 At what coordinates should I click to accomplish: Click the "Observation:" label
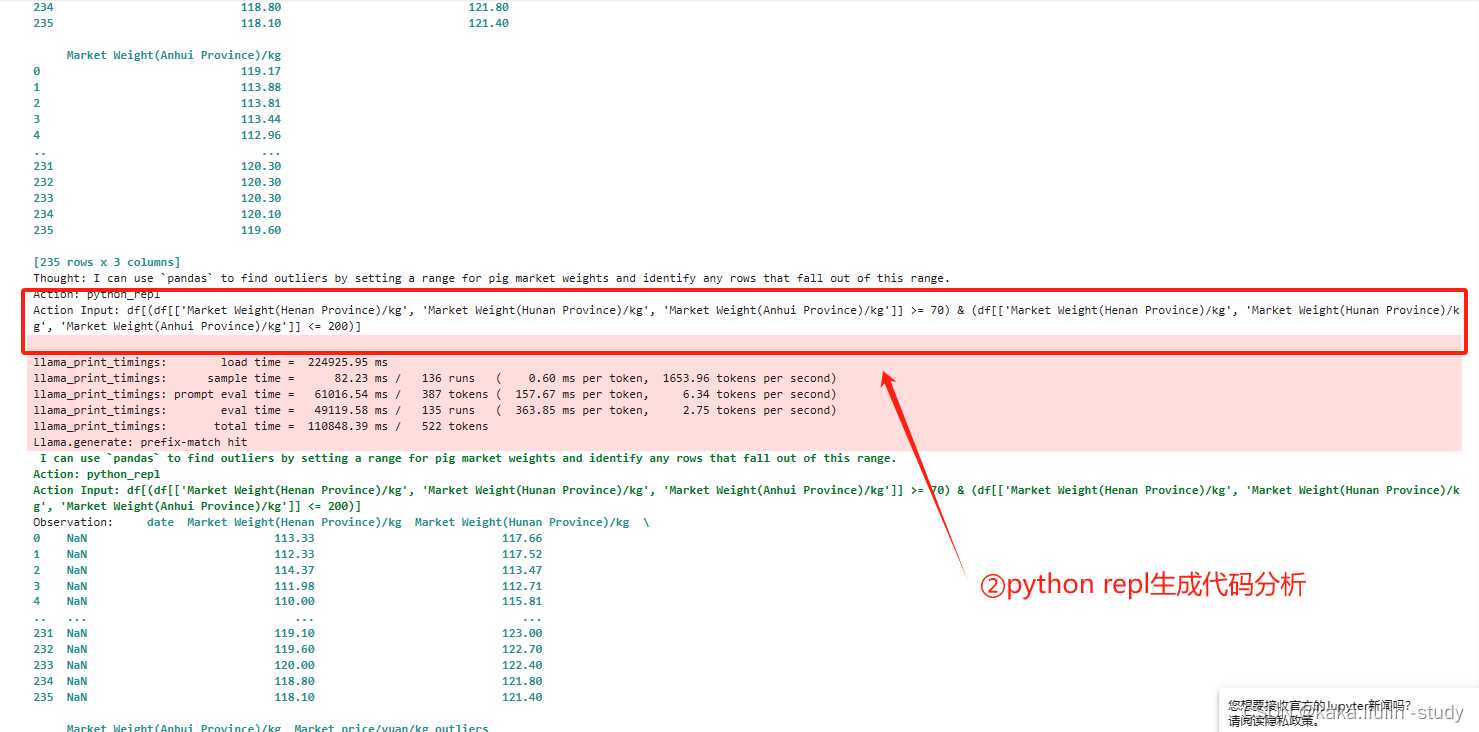[73, 522]
